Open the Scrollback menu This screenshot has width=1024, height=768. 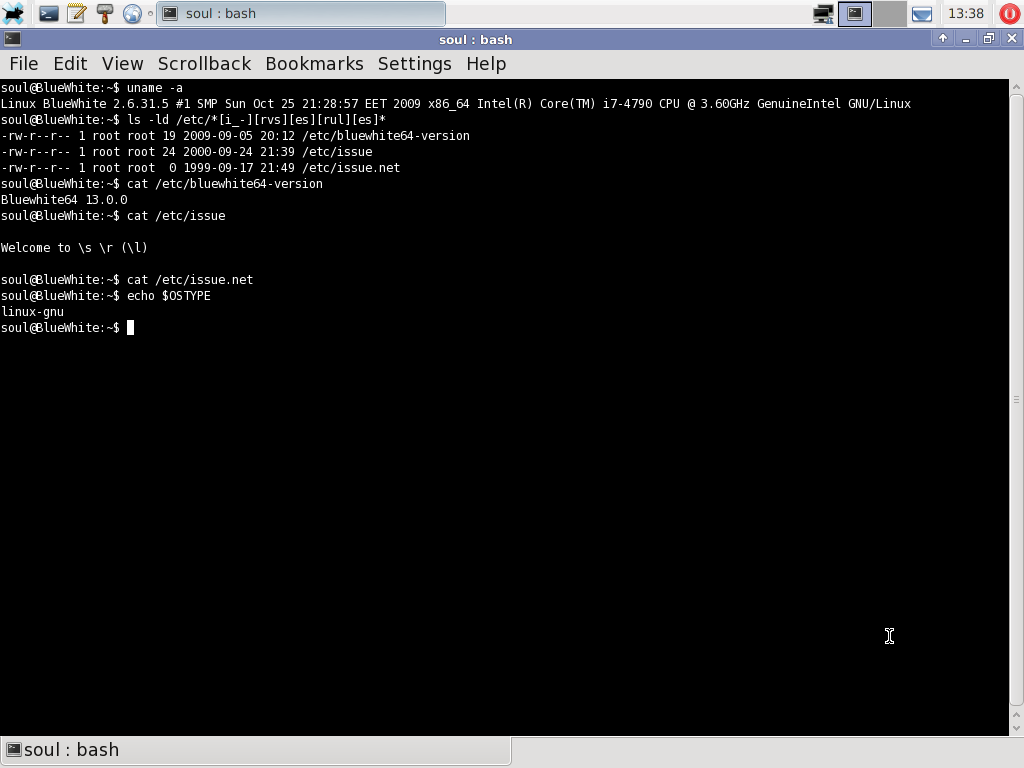(x=204, y=63)
